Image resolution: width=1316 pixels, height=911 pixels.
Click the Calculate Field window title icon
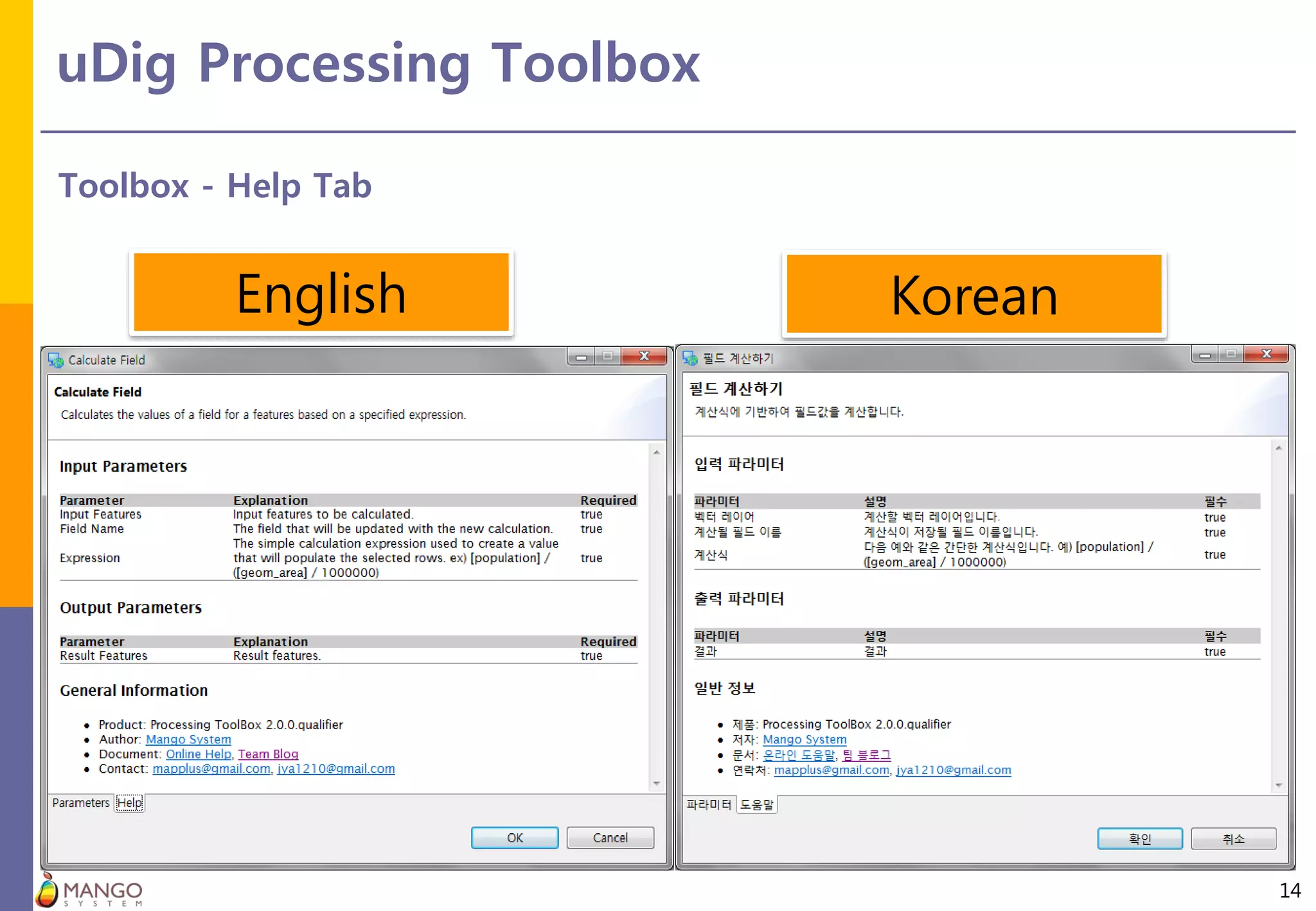tap(56, 360)
